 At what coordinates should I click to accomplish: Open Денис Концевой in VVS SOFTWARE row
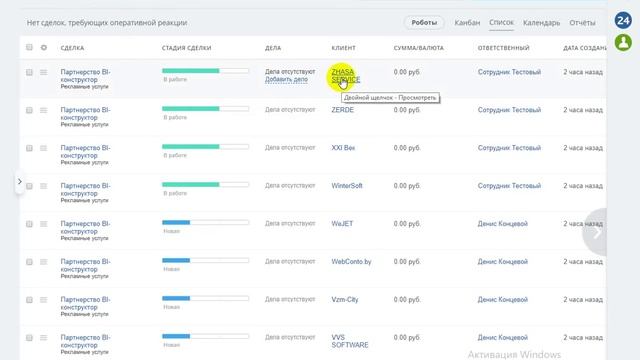(x=502, y=338)
